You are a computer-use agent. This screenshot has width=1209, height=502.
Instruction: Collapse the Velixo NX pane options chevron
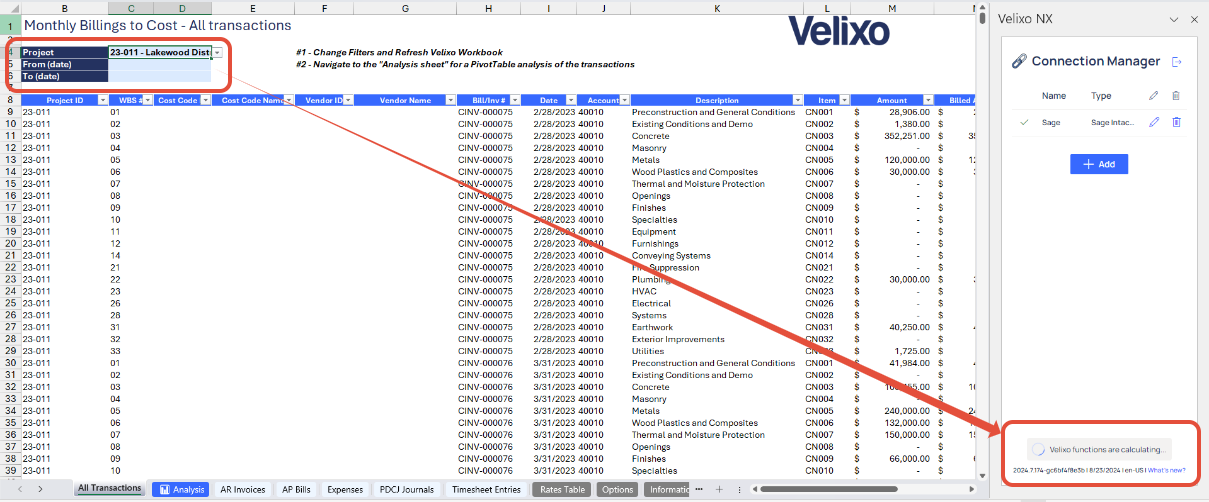click(x=1174, y=19)
